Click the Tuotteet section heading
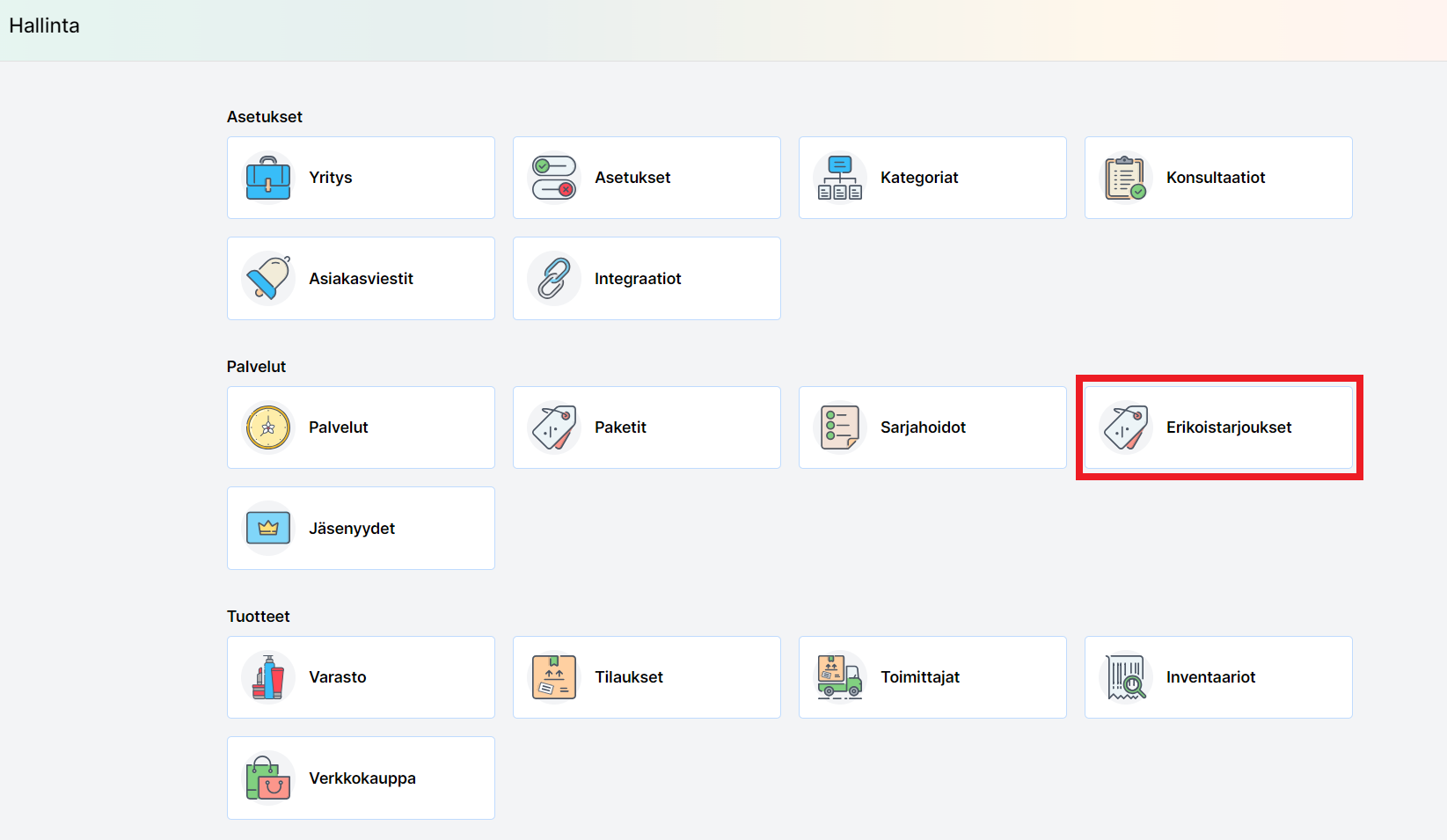 tap(258, 617)
